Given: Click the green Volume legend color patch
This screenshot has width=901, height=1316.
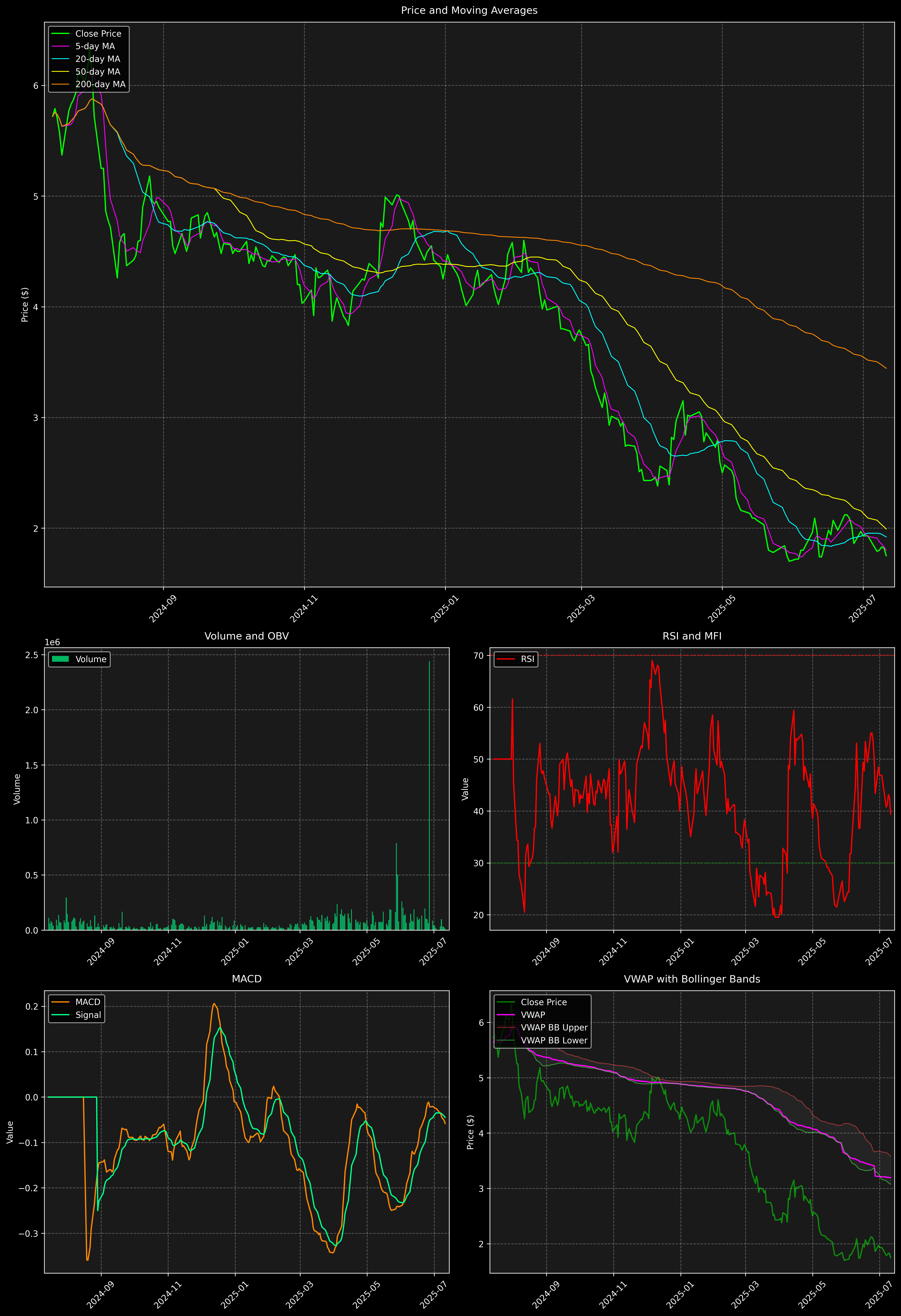Looking at the screenshot, I should click(x=61, y=659).
